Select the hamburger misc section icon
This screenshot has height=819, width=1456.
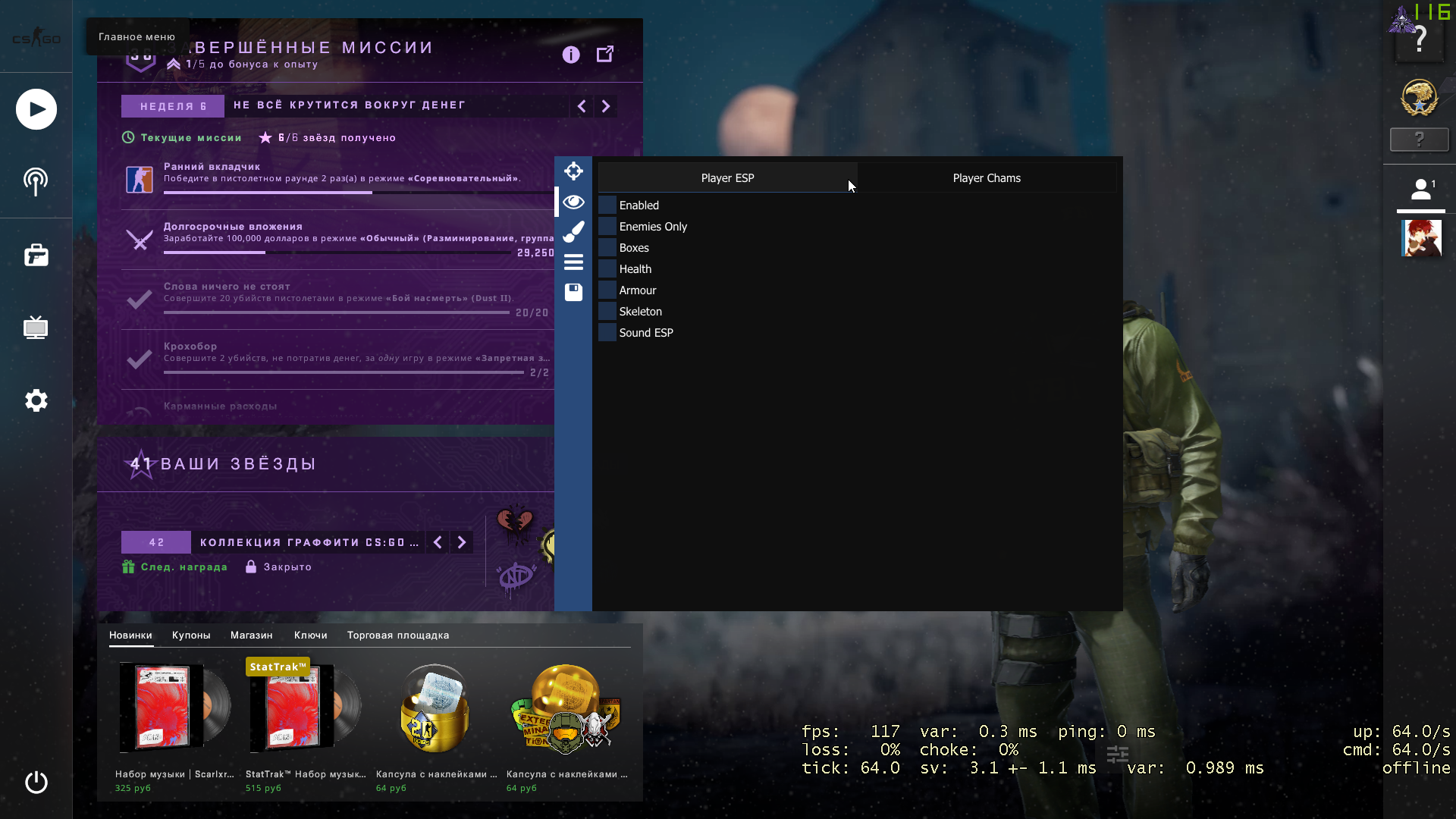pos(573,262)
